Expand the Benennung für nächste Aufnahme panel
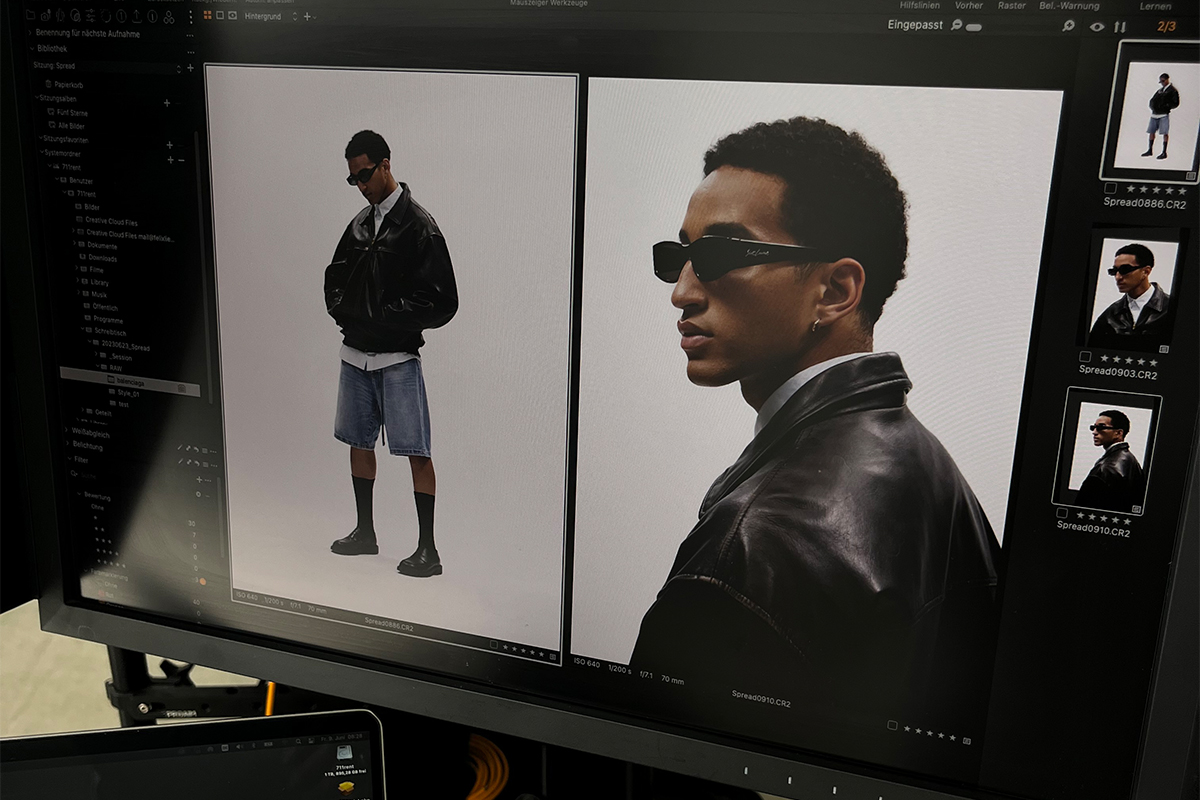The height and width of the screenshot is (800, 1200). click(28, 33)
